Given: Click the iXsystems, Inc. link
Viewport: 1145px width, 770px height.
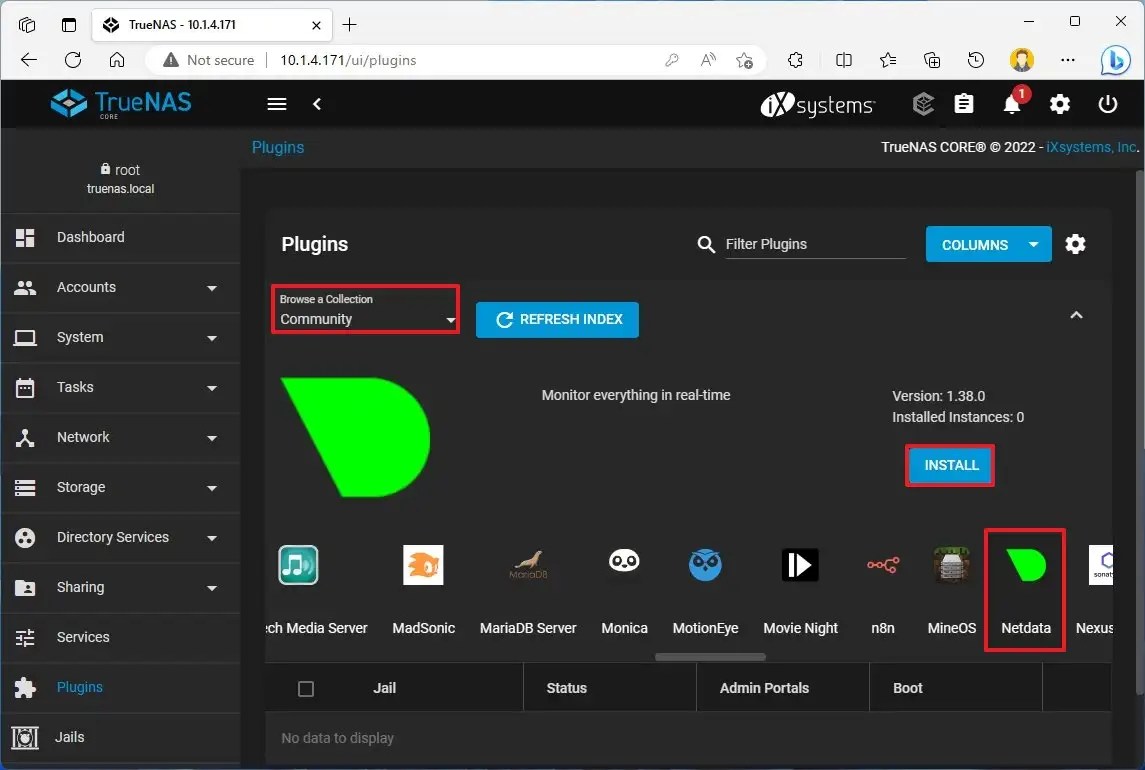Looking at the screenshot, I should coord(1090,146).
